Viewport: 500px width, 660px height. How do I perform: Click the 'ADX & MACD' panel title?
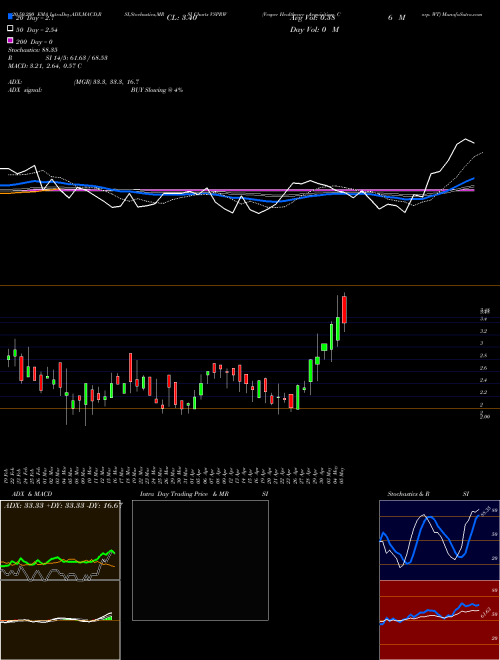(32, 494)
